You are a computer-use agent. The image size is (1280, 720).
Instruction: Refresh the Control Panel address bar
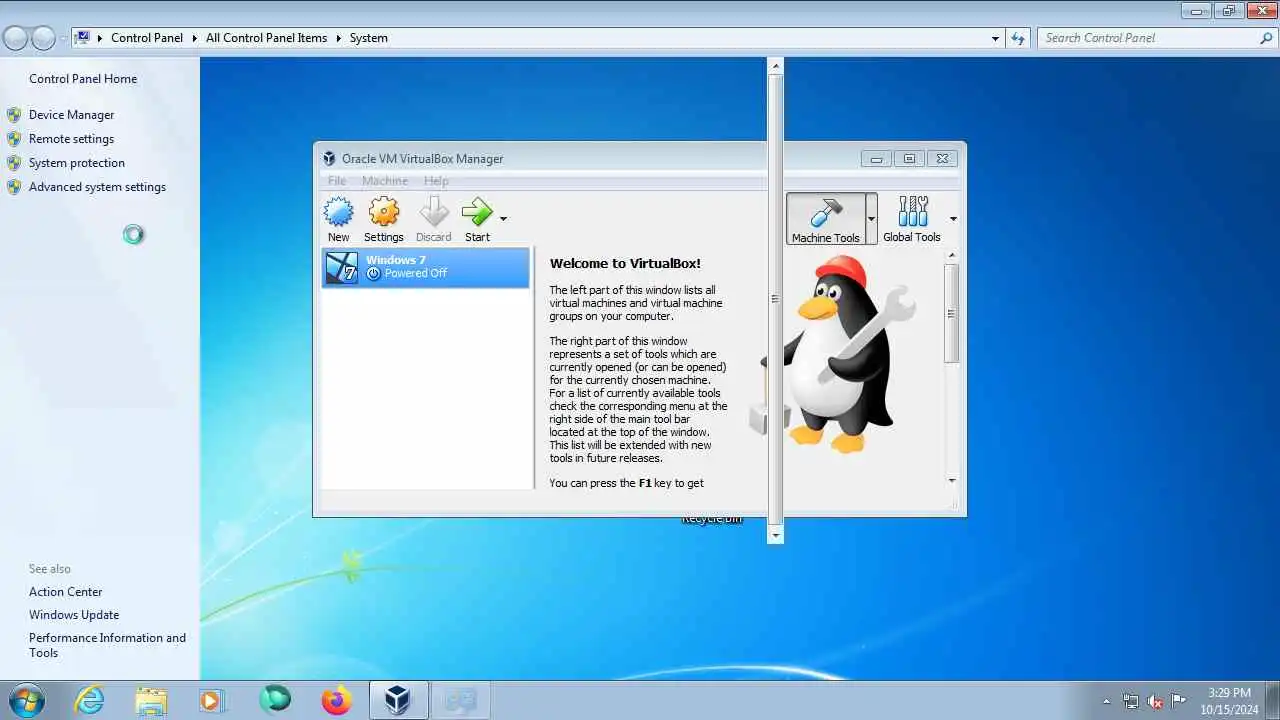pos(1018,38)
